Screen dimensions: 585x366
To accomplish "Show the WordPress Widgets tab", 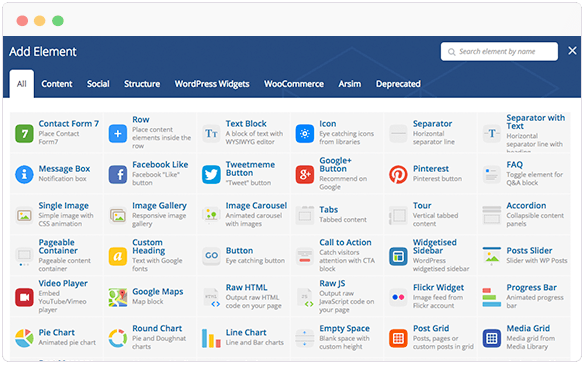I will [x=212, y=84].
